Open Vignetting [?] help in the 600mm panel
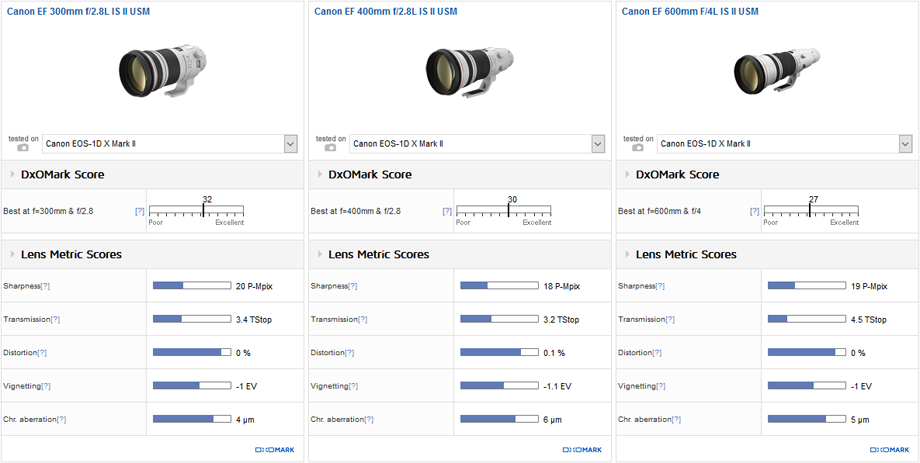920x463 pixels. point(661,387)
